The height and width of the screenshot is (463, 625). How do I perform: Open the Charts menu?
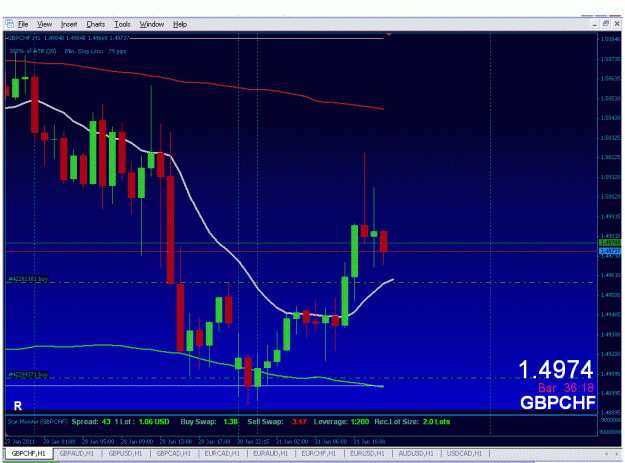pos(96,24)
